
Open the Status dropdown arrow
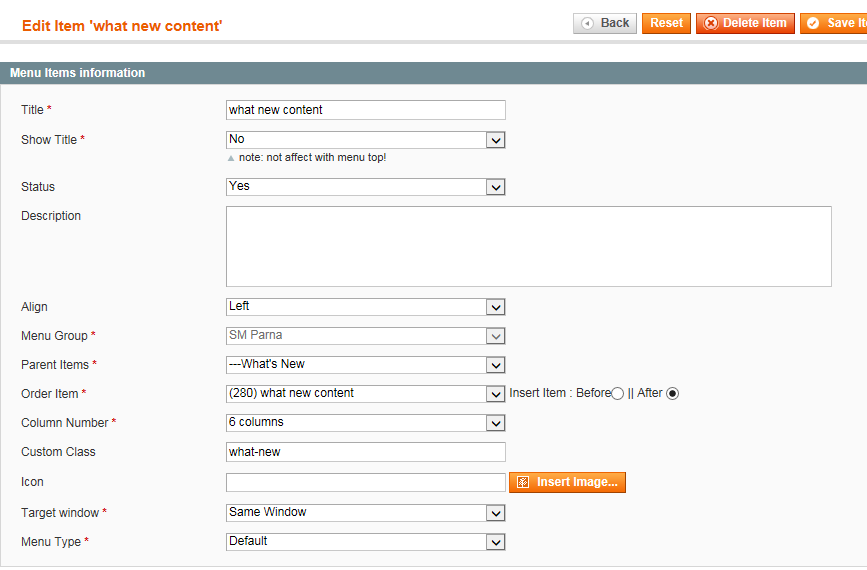(495, 187)
